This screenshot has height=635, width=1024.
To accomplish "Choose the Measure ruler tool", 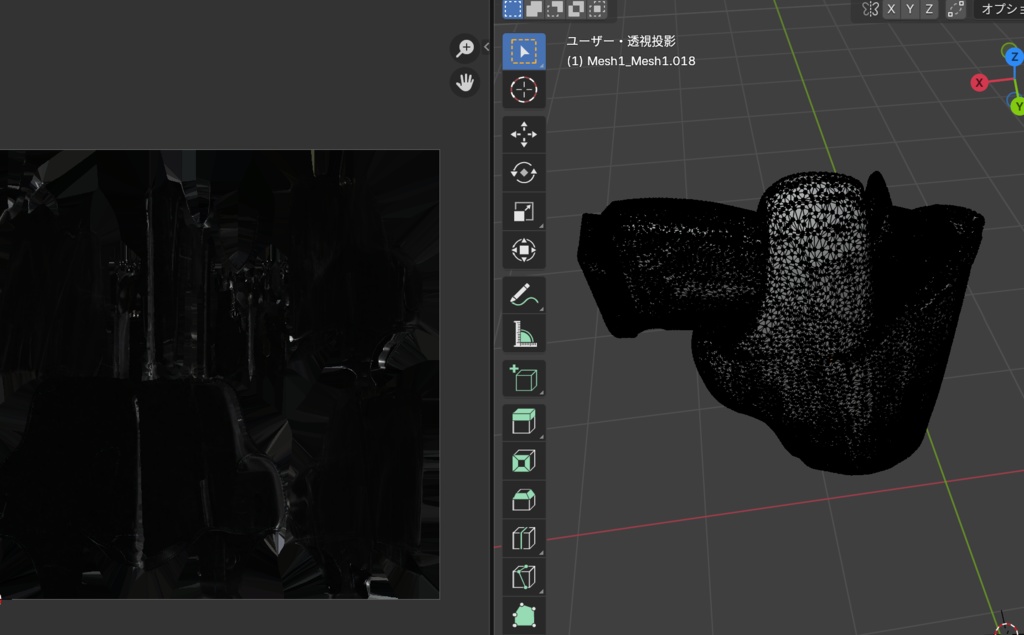I will (523, 334).
